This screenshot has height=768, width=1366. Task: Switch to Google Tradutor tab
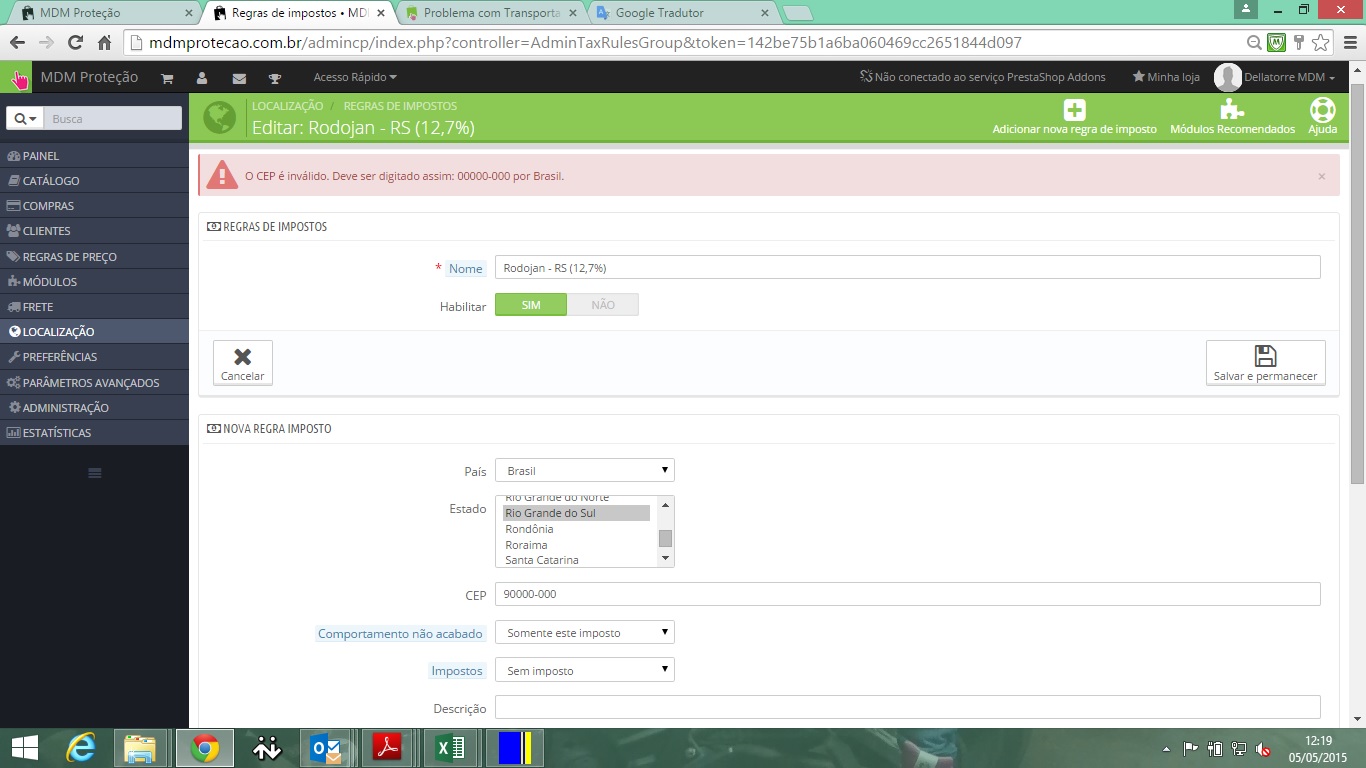tap(682, 13)
